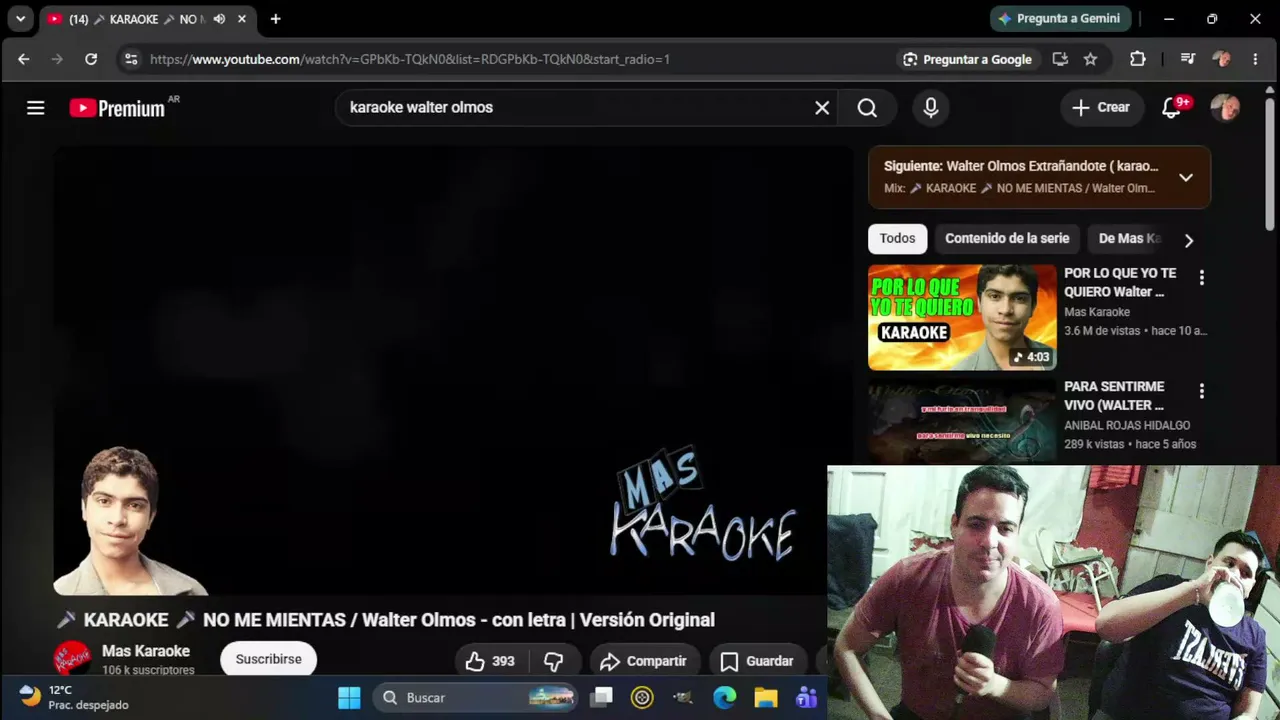
Task: Save the video with Guardar
Action: tap(757, 661)
